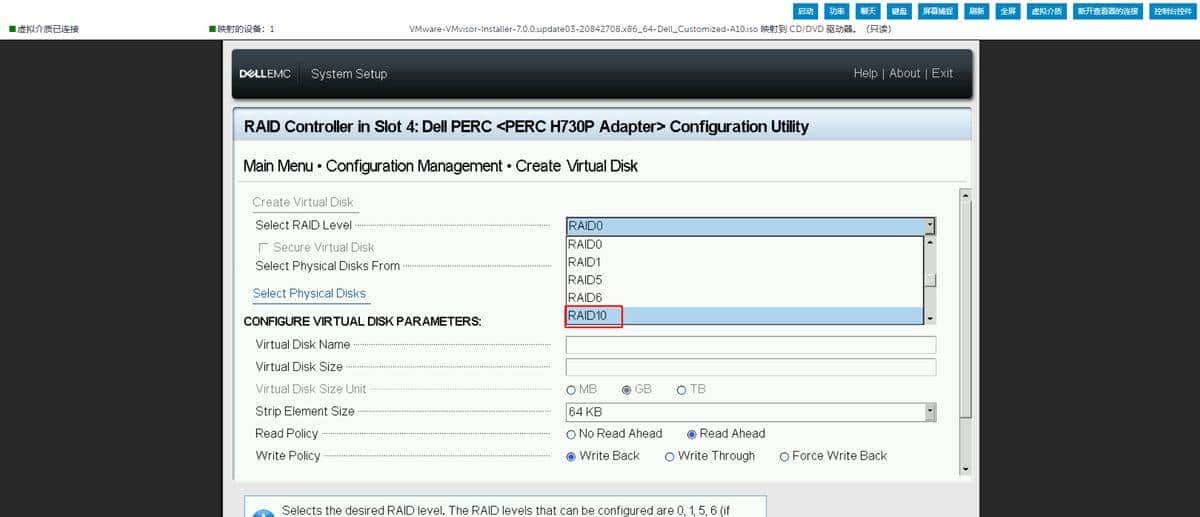Click the Create Virtual Disk link

302,202
